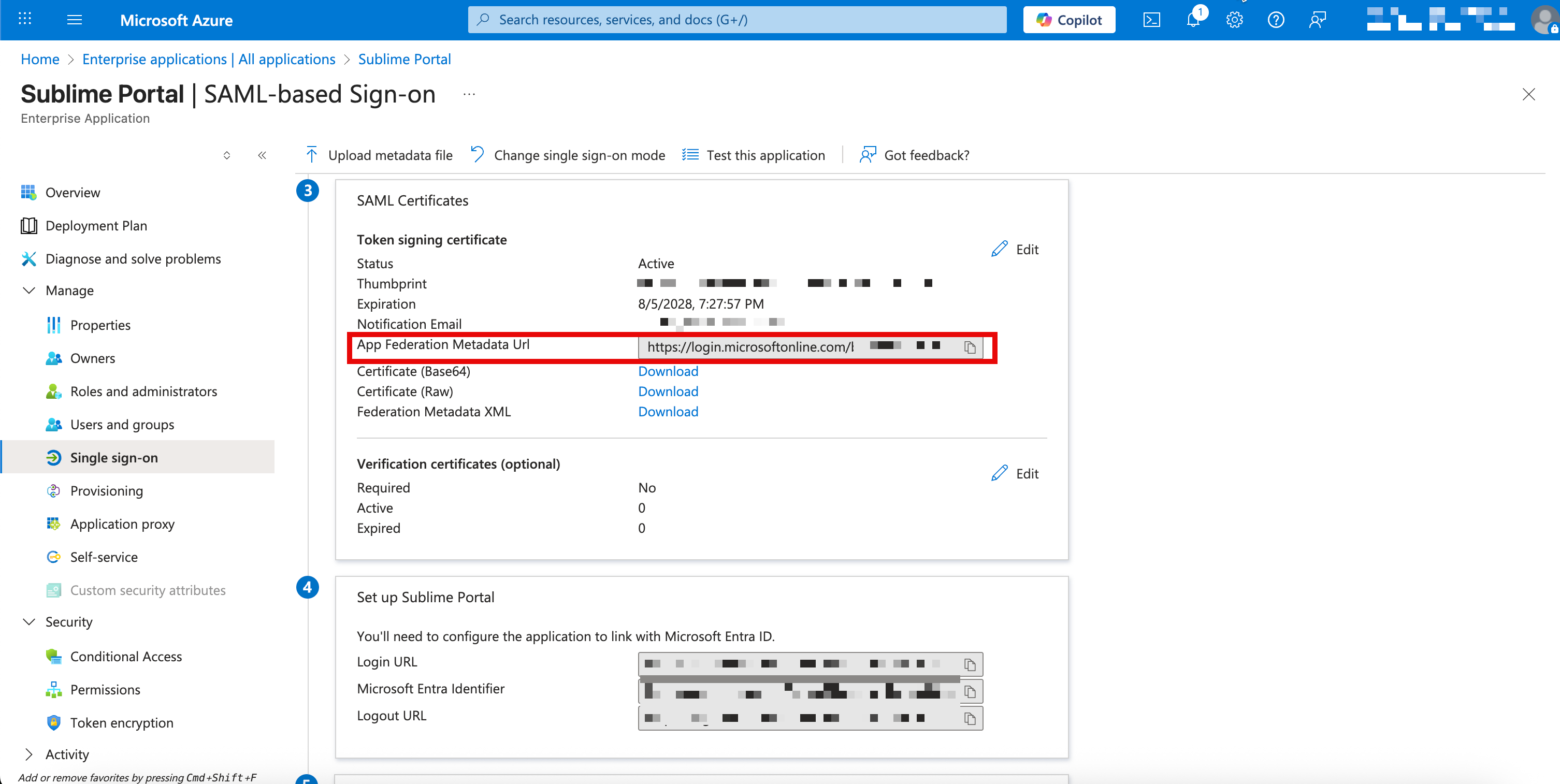
Task: Open the hamburger portal menu
Action: 75,20
